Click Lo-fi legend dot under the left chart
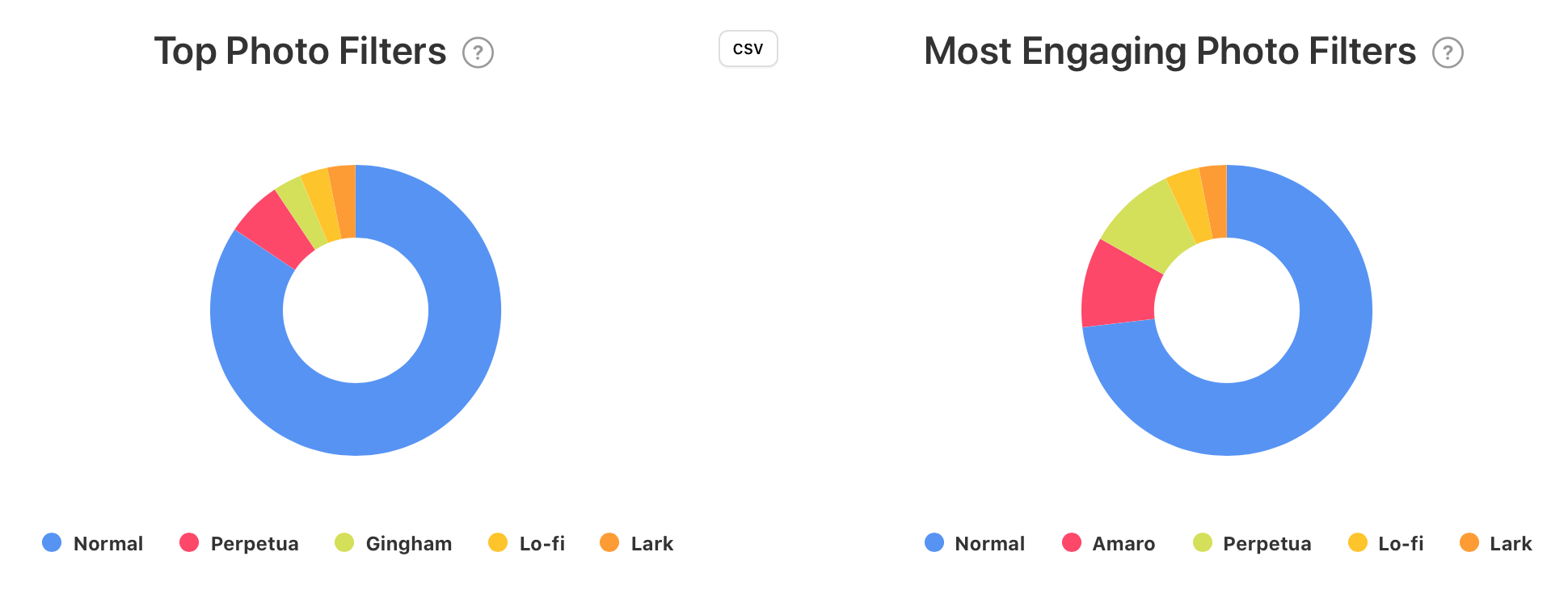 click(498, 542)
